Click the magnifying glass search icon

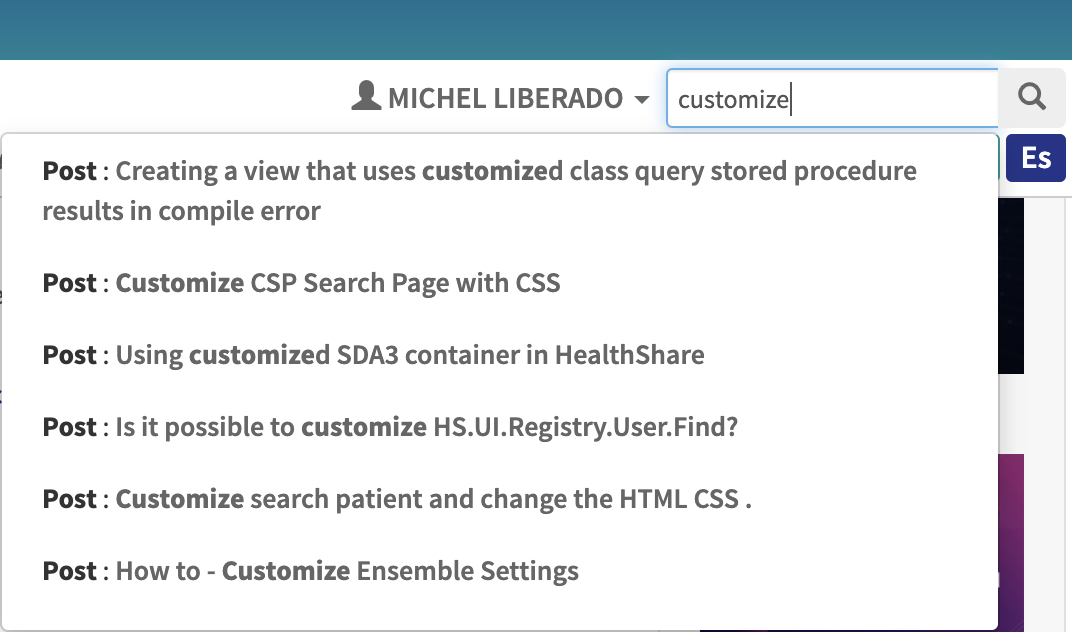coord(1032,97)
